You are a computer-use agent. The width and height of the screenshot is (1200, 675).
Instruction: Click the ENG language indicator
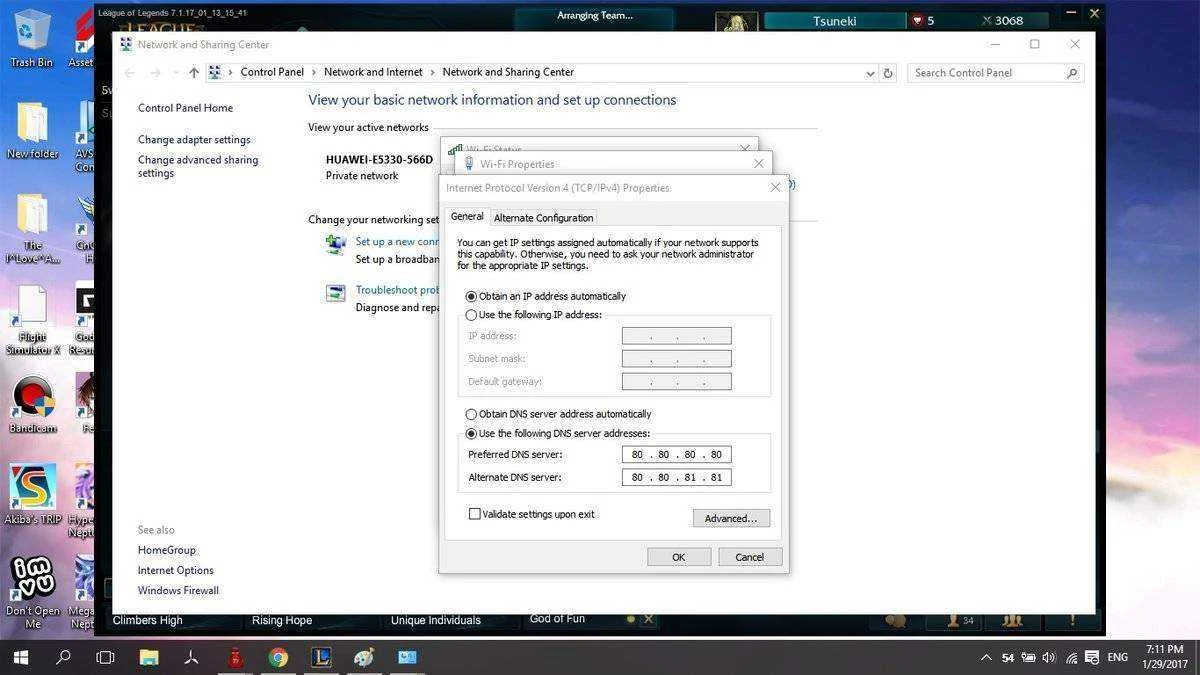[x=1117, y=657]
